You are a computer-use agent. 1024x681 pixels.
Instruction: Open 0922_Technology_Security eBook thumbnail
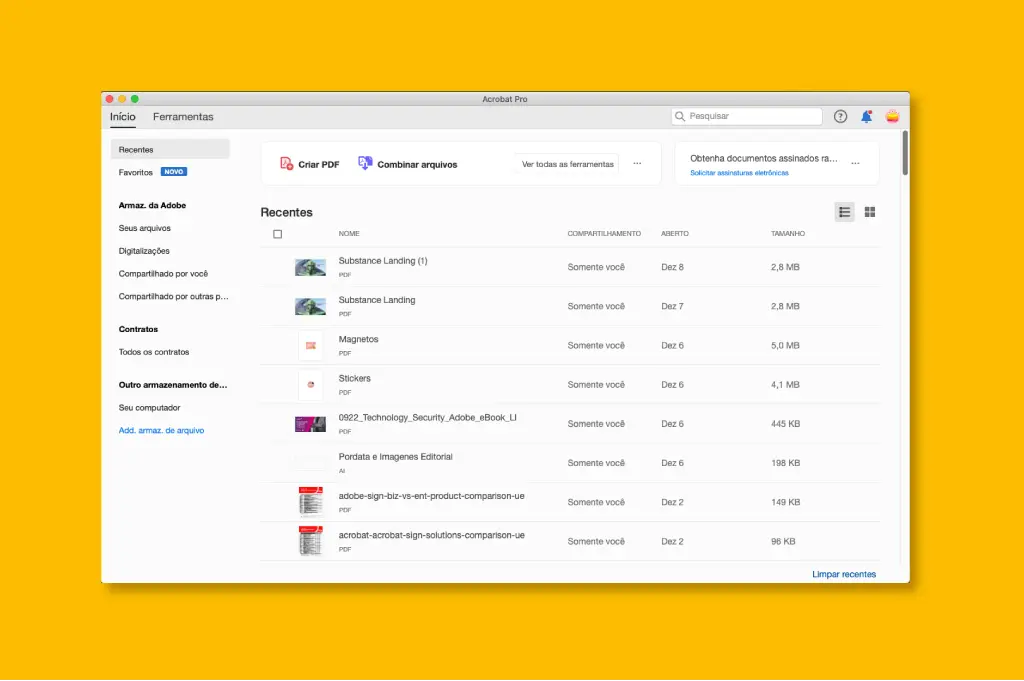point(310,424)
